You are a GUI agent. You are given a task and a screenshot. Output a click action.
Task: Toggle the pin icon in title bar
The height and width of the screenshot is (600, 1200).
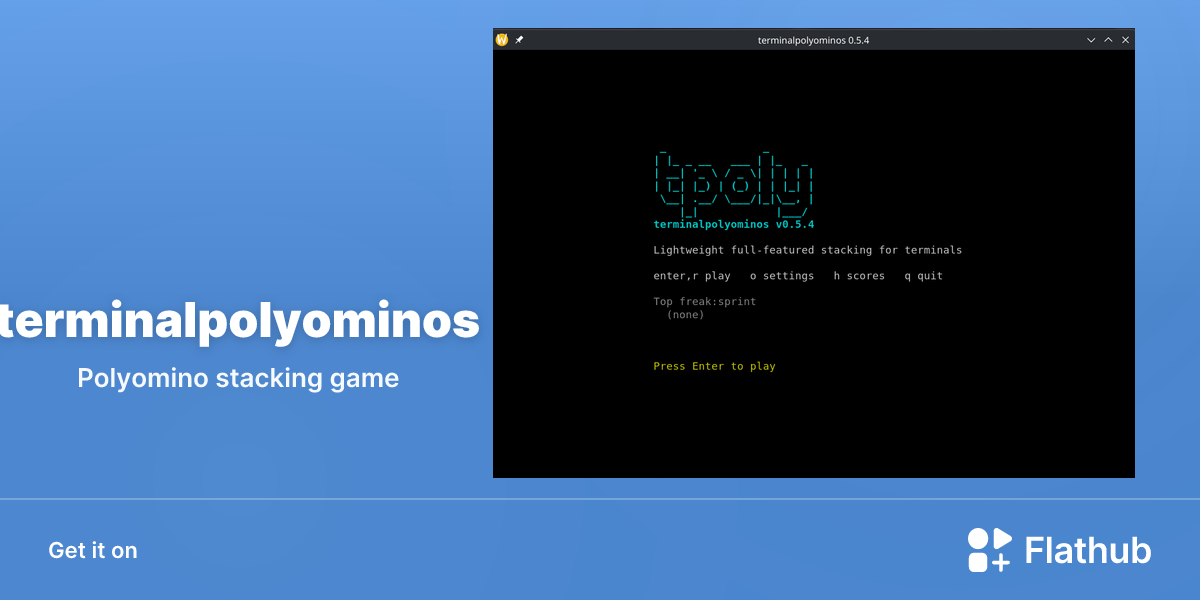[519, 40]
